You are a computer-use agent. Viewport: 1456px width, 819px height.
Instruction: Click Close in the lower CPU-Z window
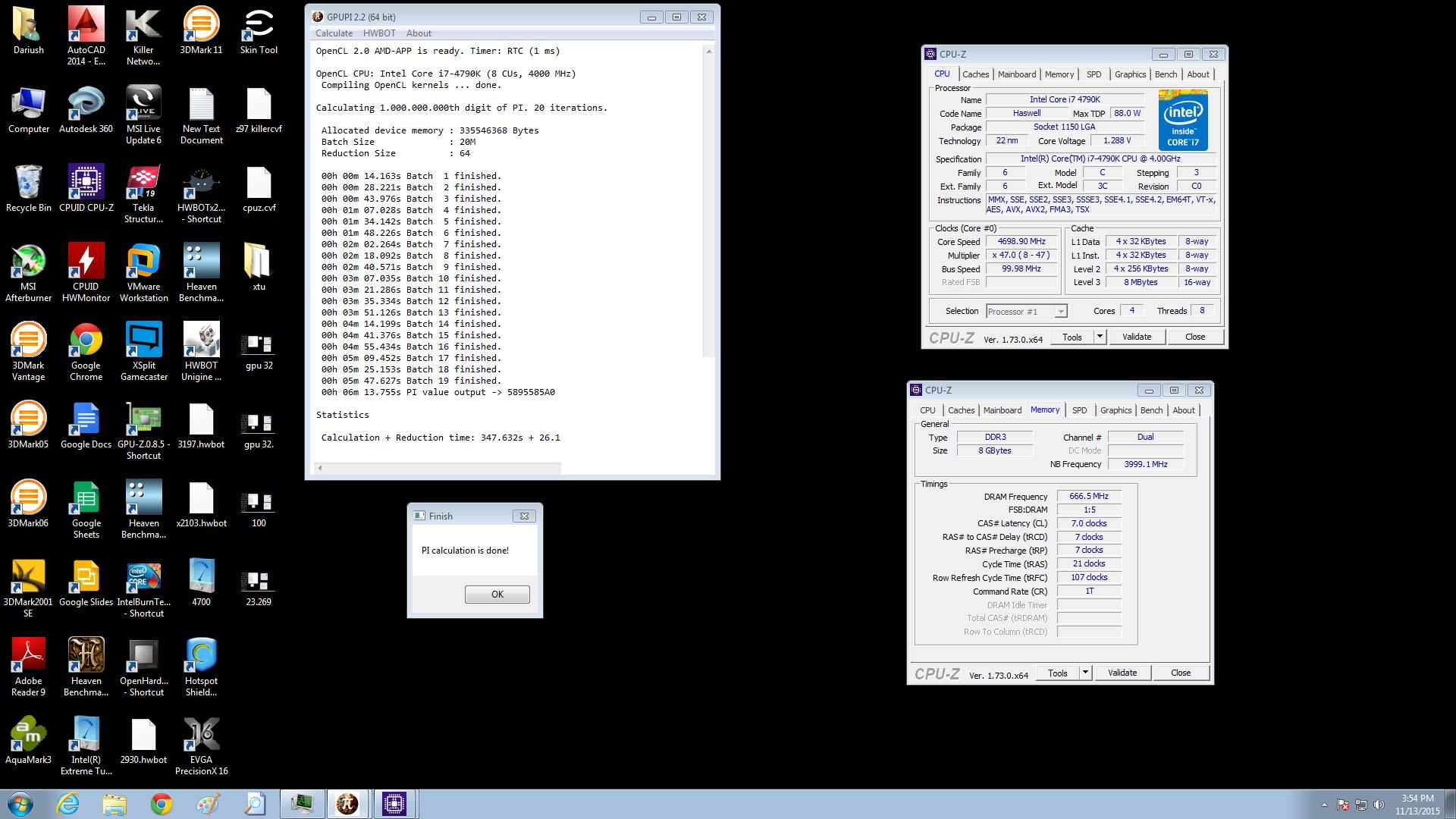(x=1181, y=673)
